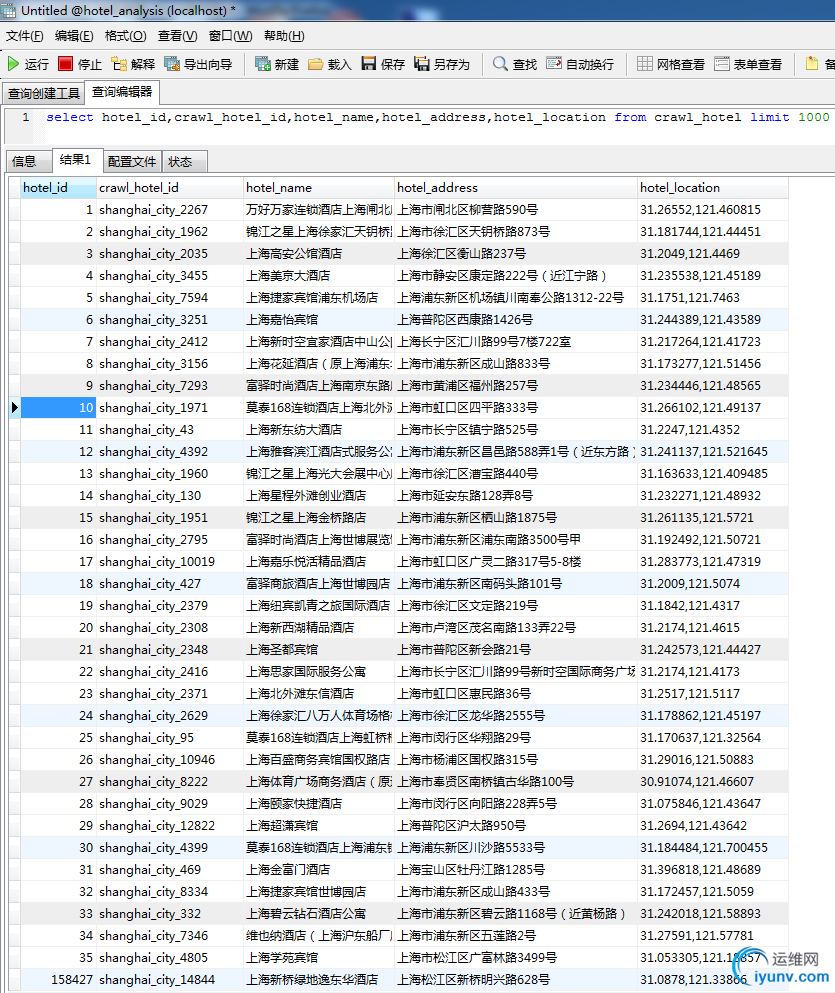Click cell shanghai_city_10019
This screenshot has width=835, height=993.
pyautogui.click(x=170, y=562)
